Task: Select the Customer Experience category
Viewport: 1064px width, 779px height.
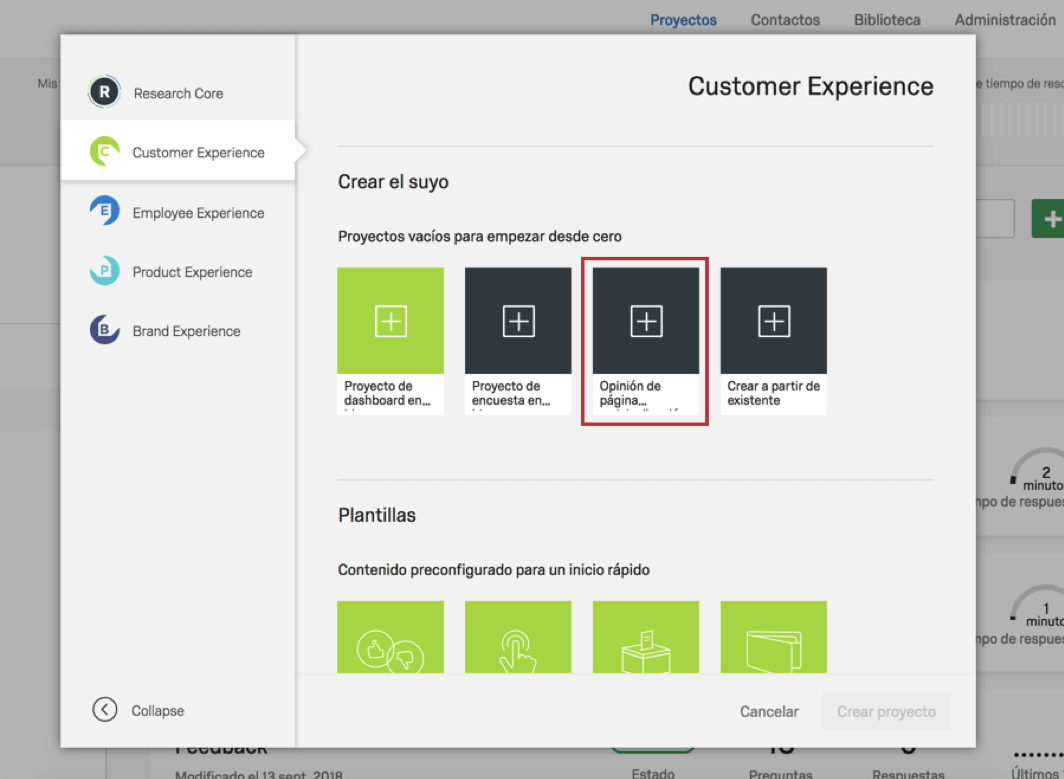Action: click(x=178, y=152)
